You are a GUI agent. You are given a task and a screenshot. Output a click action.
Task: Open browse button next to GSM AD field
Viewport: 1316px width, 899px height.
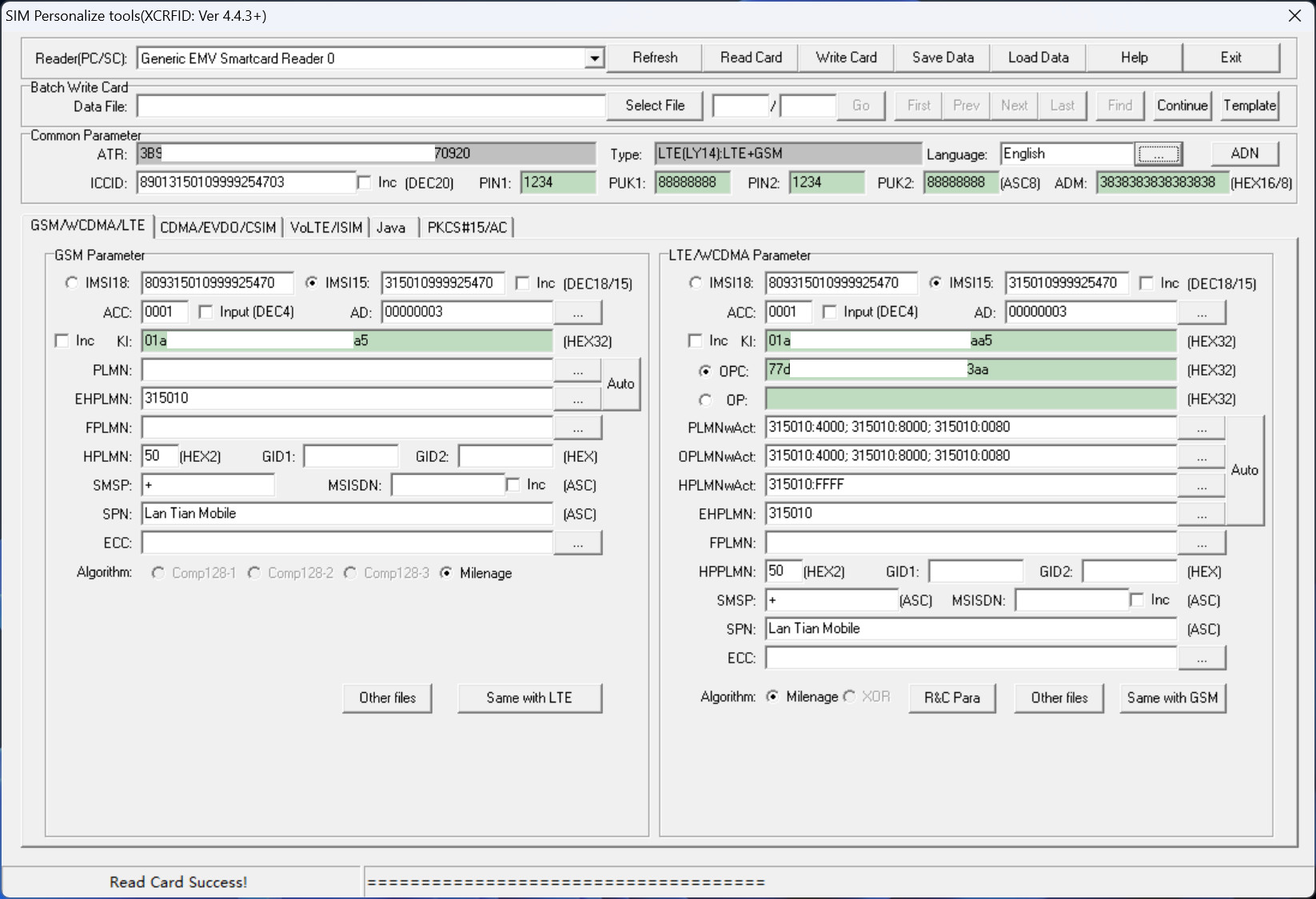pos(577,312)
